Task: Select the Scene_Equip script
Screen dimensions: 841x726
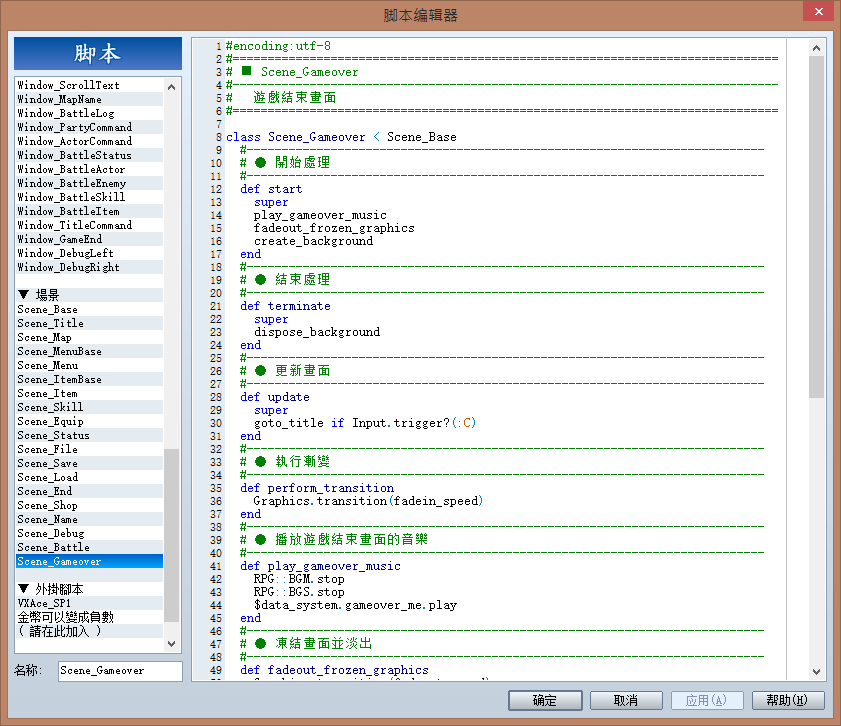Action: point(90,421)
